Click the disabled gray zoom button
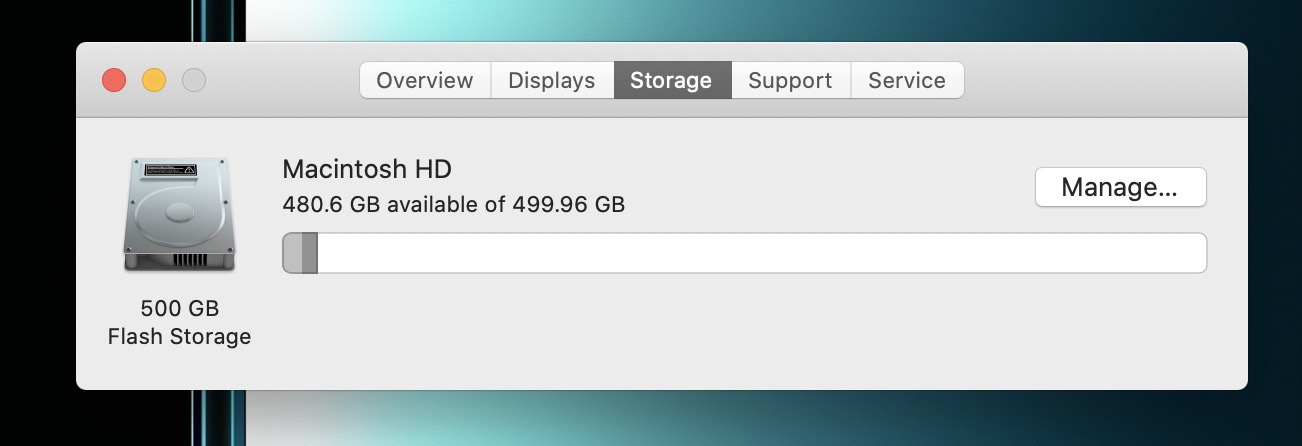This screenshot has height=446, width=1302. [194, 80]
